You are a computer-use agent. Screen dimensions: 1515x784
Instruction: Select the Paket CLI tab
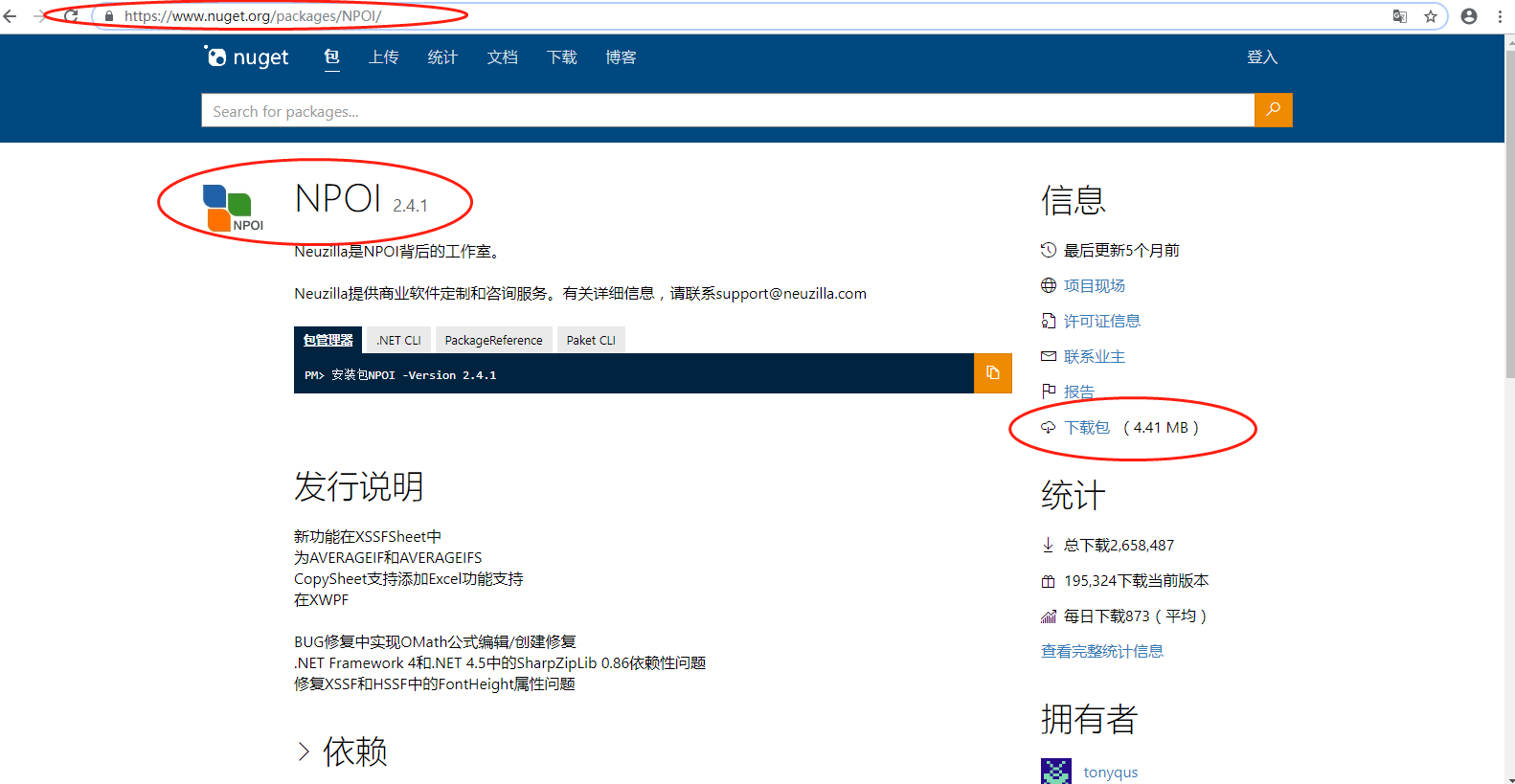click(x=591, y=340)
